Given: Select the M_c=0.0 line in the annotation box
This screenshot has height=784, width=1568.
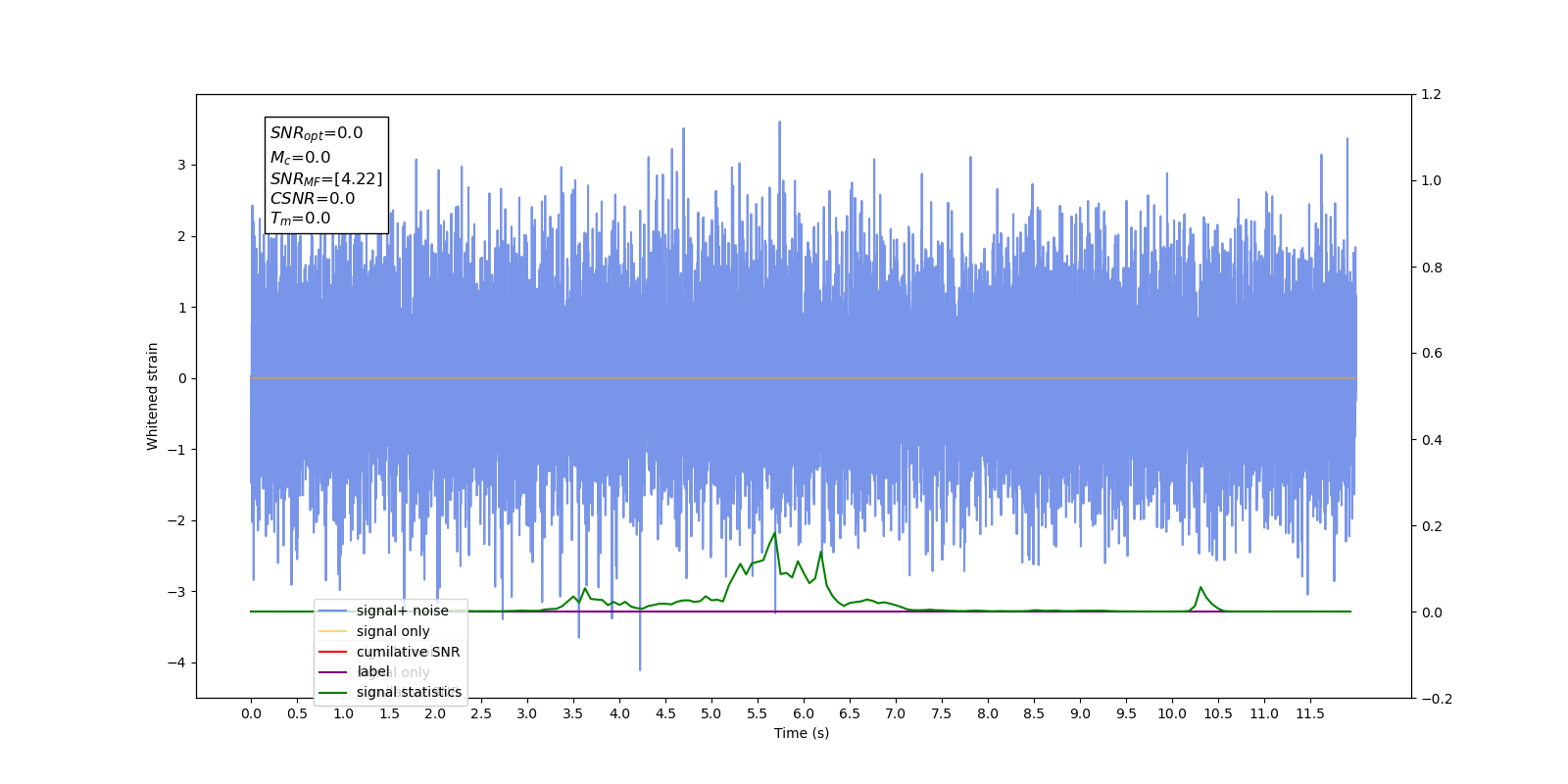Looking at the screenshot, I should pos(301,157).
